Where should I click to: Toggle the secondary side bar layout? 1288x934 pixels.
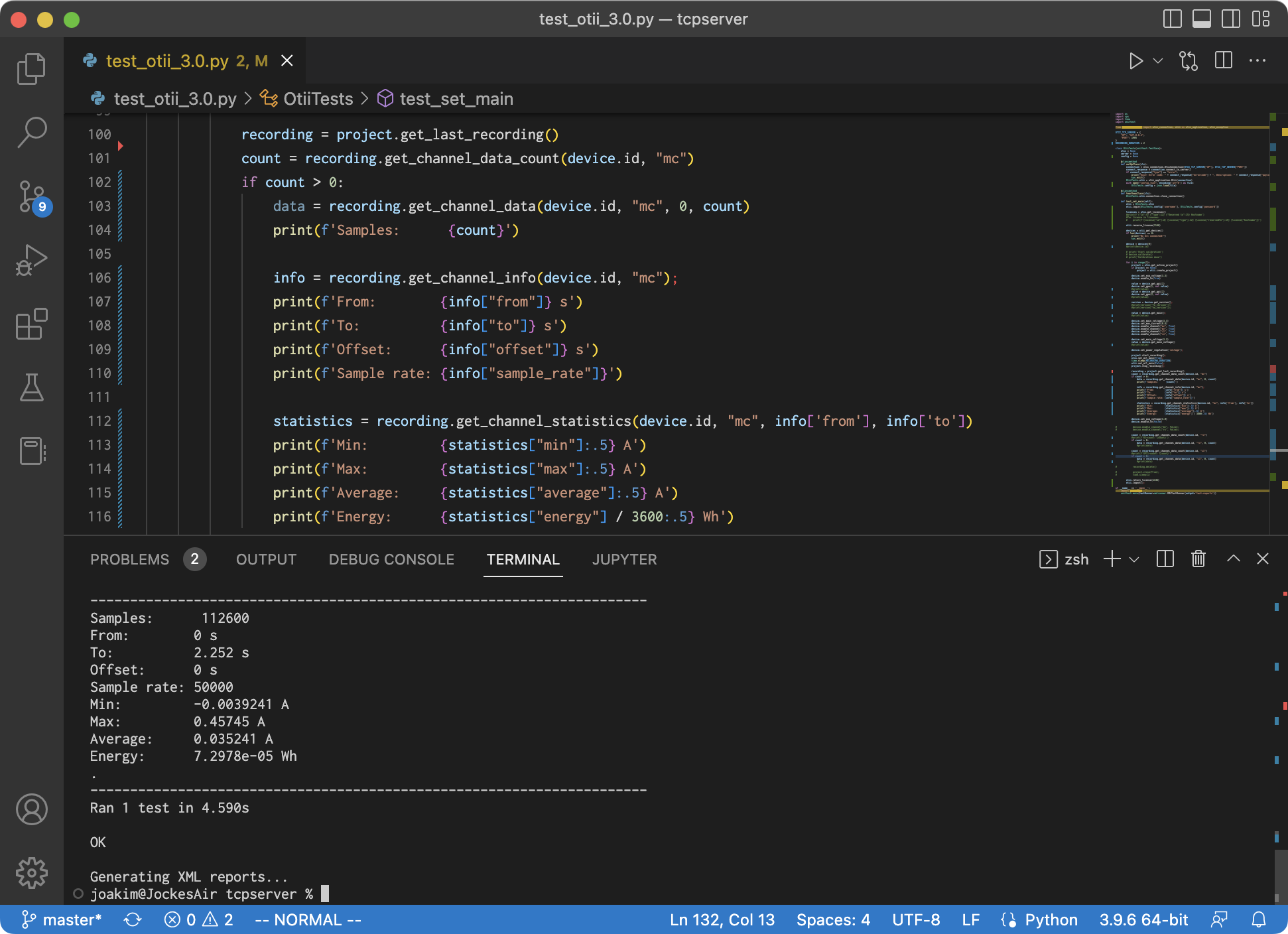coord(1230,19)
